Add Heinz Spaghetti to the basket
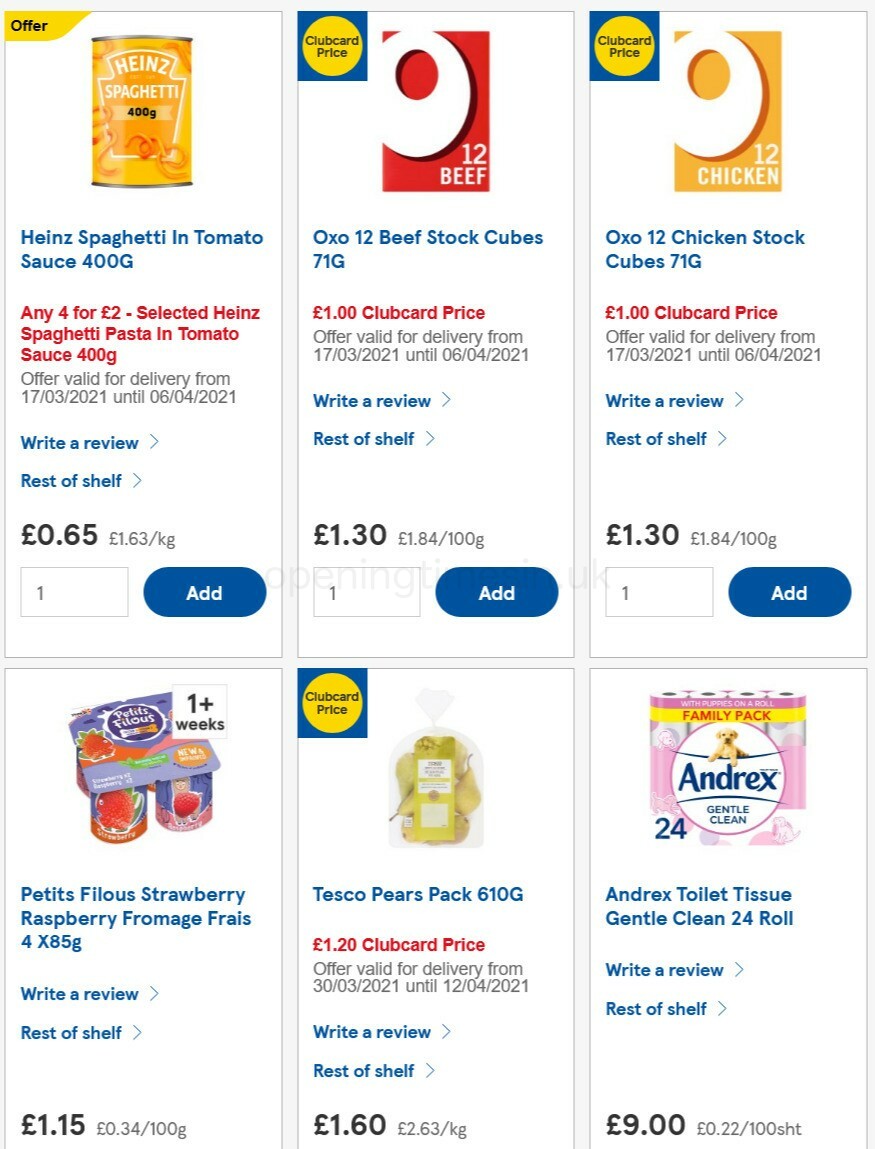The image size is (875, 1149). click(204, 592)
